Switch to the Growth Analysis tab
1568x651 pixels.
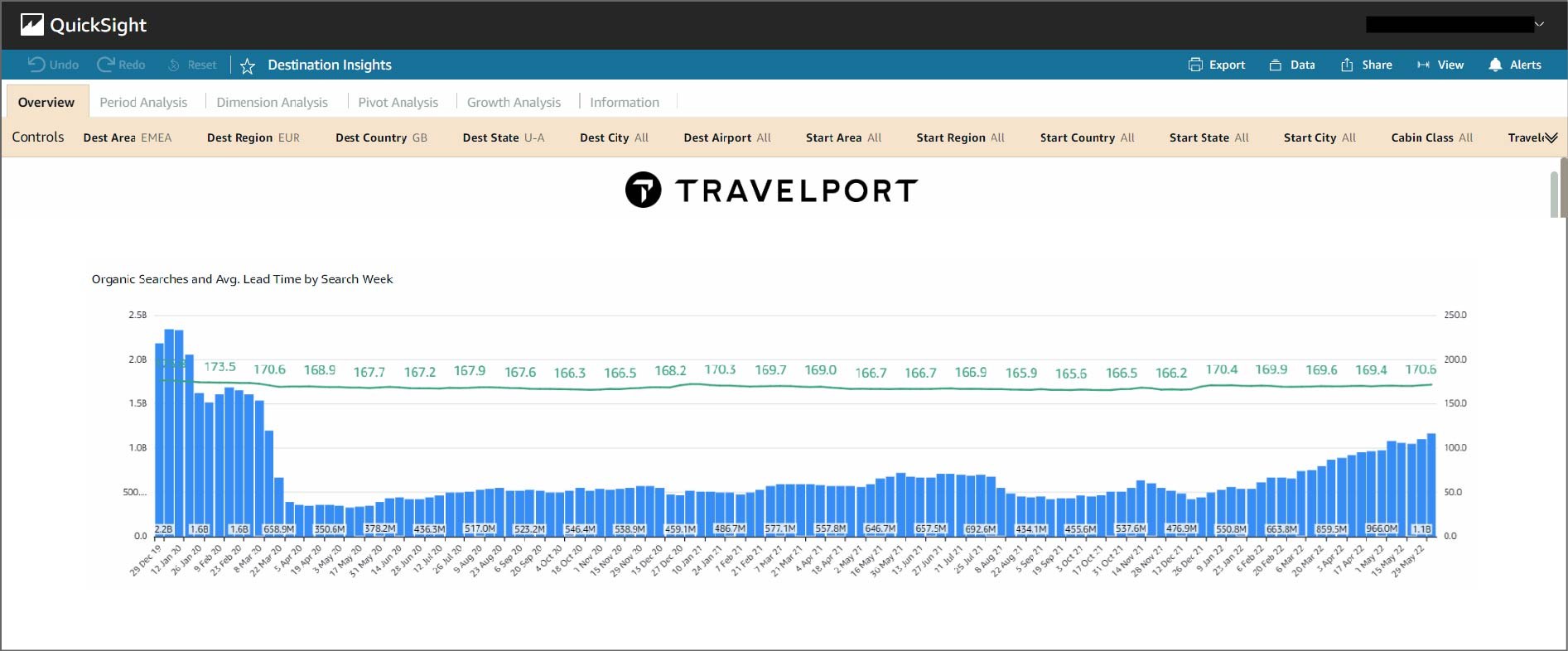point(514,102)
